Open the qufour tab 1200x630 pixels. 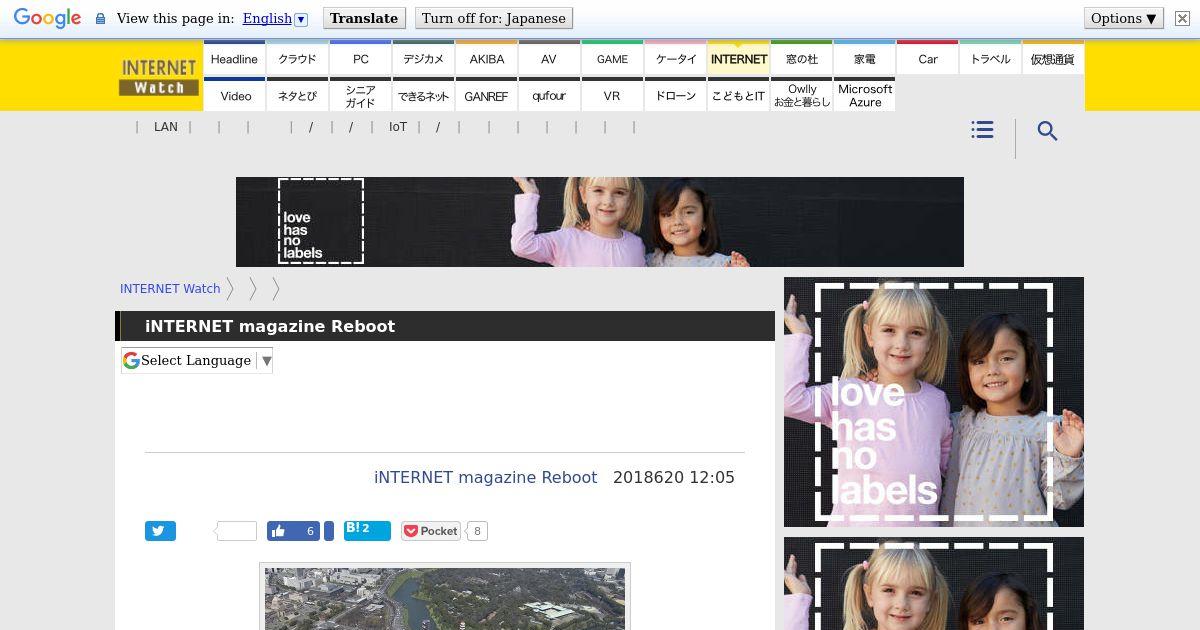click(549, 95)
